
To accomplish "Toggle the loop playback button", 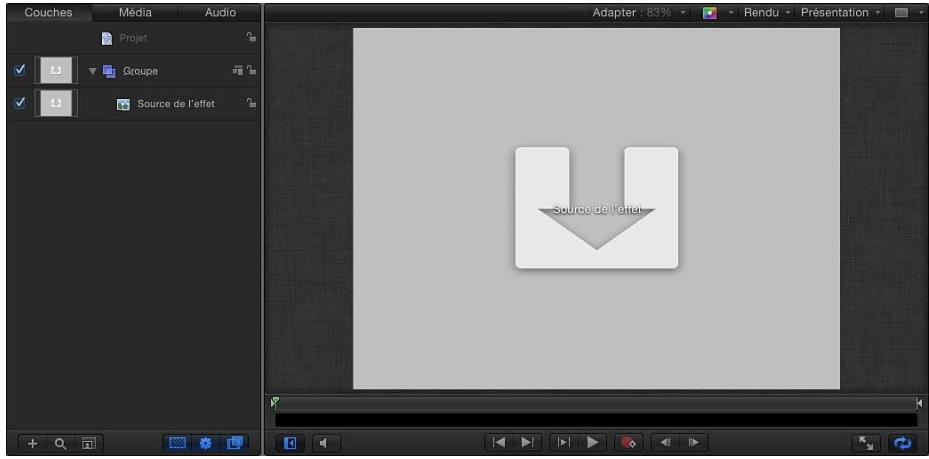I will pyautogui.click(x=902, y=443).
